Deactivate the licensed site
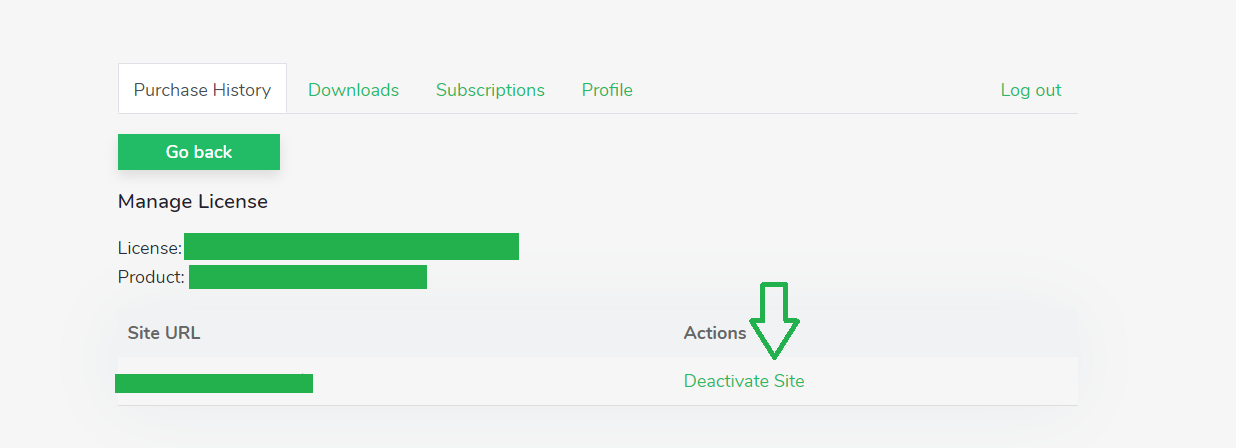 tap(744, 381)
